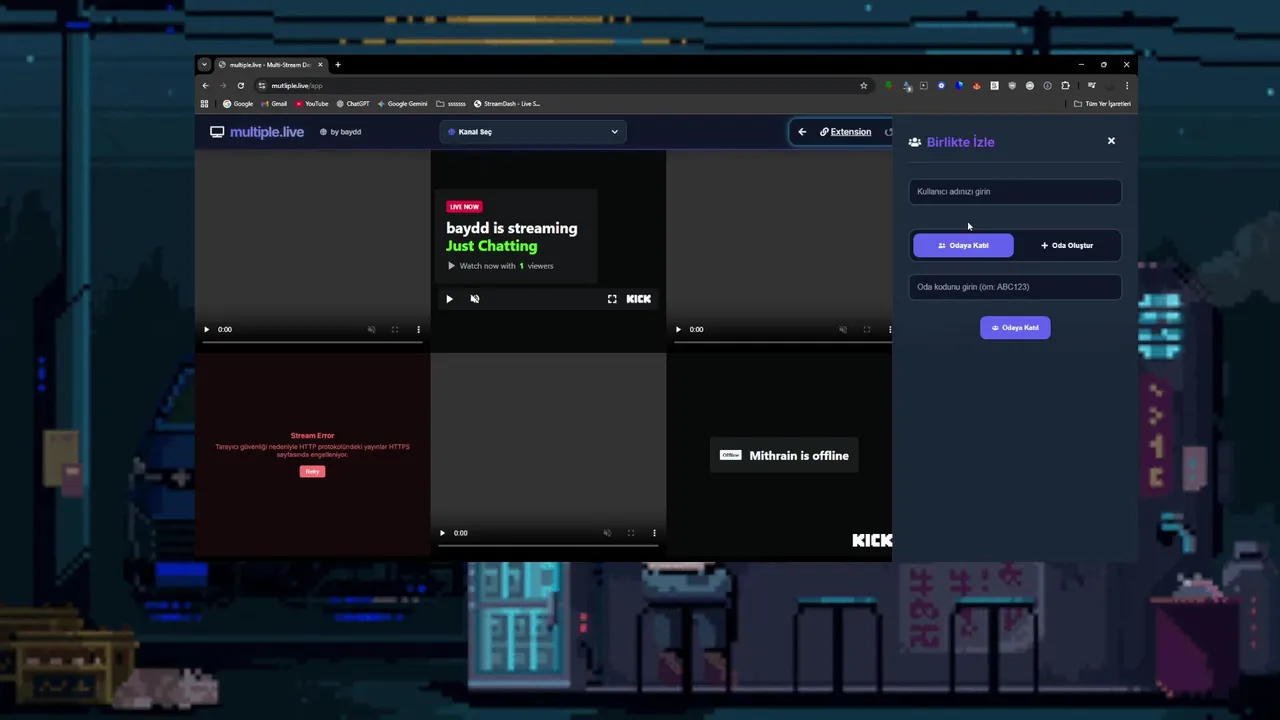
Task: Open a new browser tab
Action: coord(338,65)
